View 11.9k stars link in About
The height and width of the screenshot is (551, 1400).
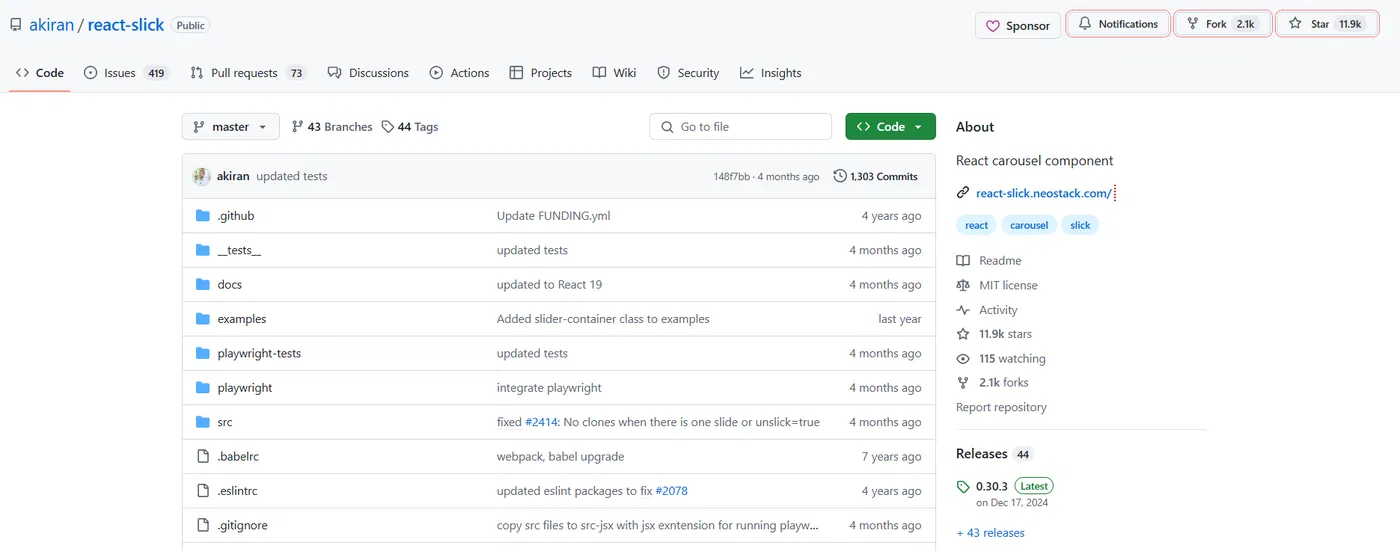[994, 334]
